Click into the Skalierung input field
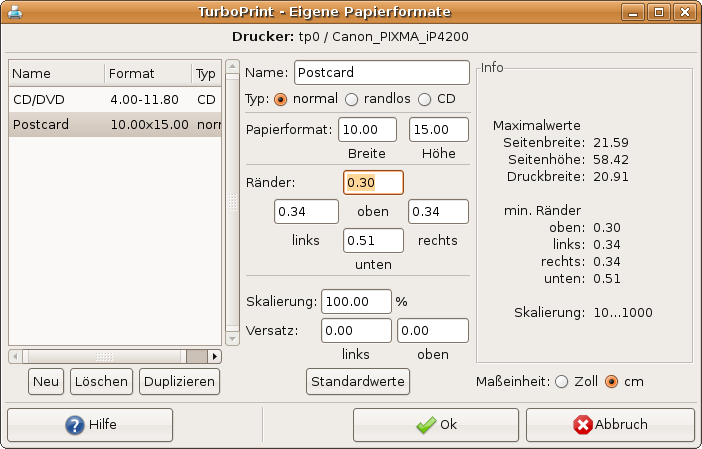The image size is (702, 449). [355, 301]
